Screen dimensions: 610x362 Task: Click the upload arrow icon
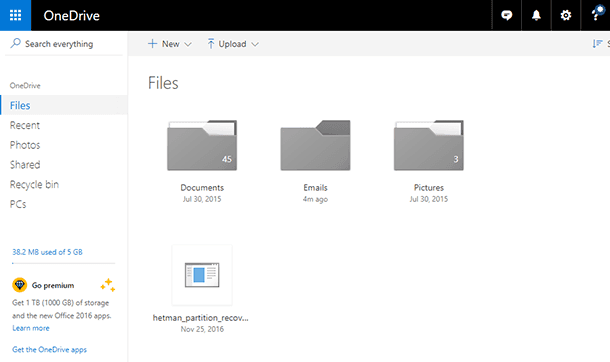coord(210,44)
